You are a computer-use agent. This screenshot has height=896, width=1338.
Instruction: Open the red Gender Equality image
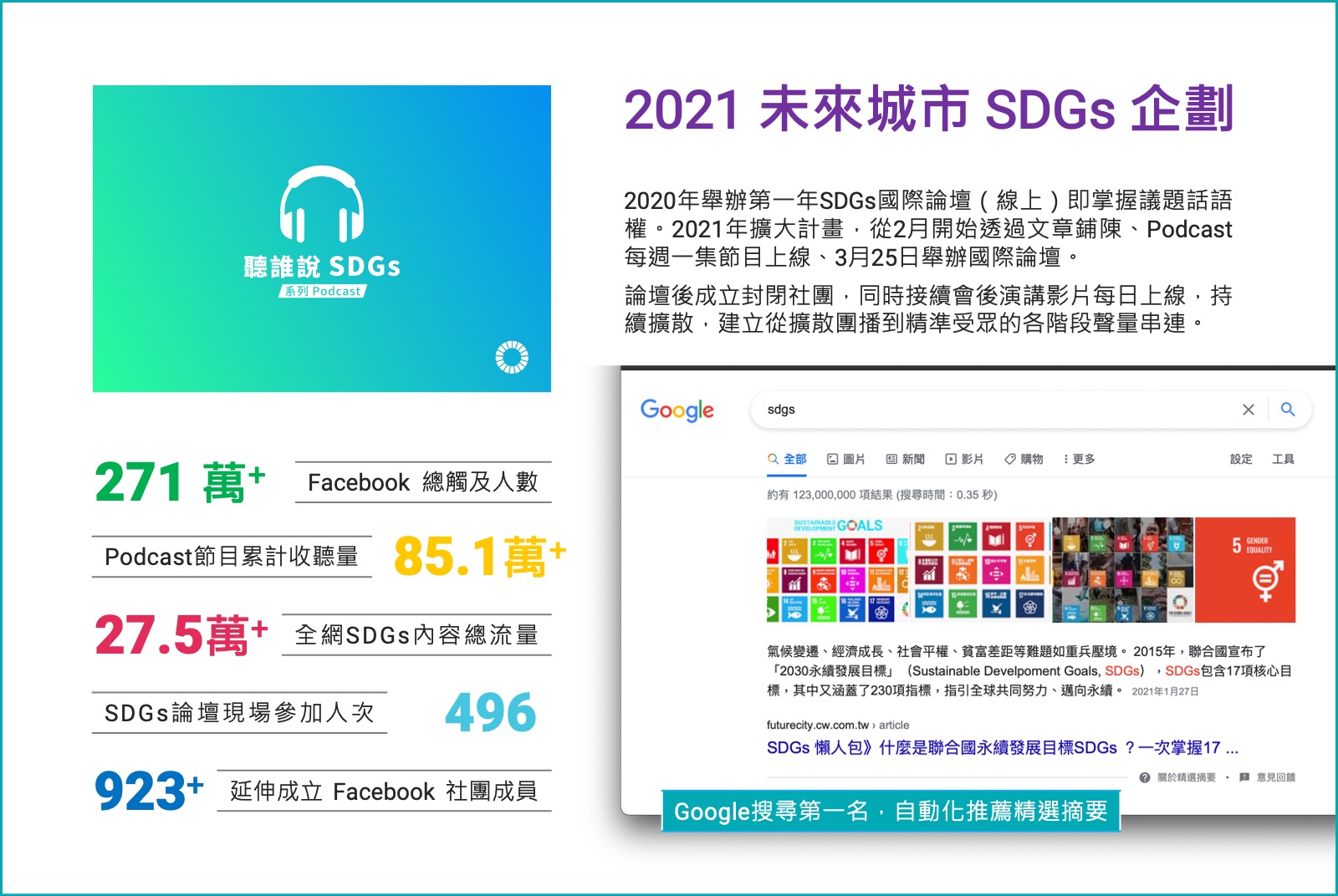1245,570
